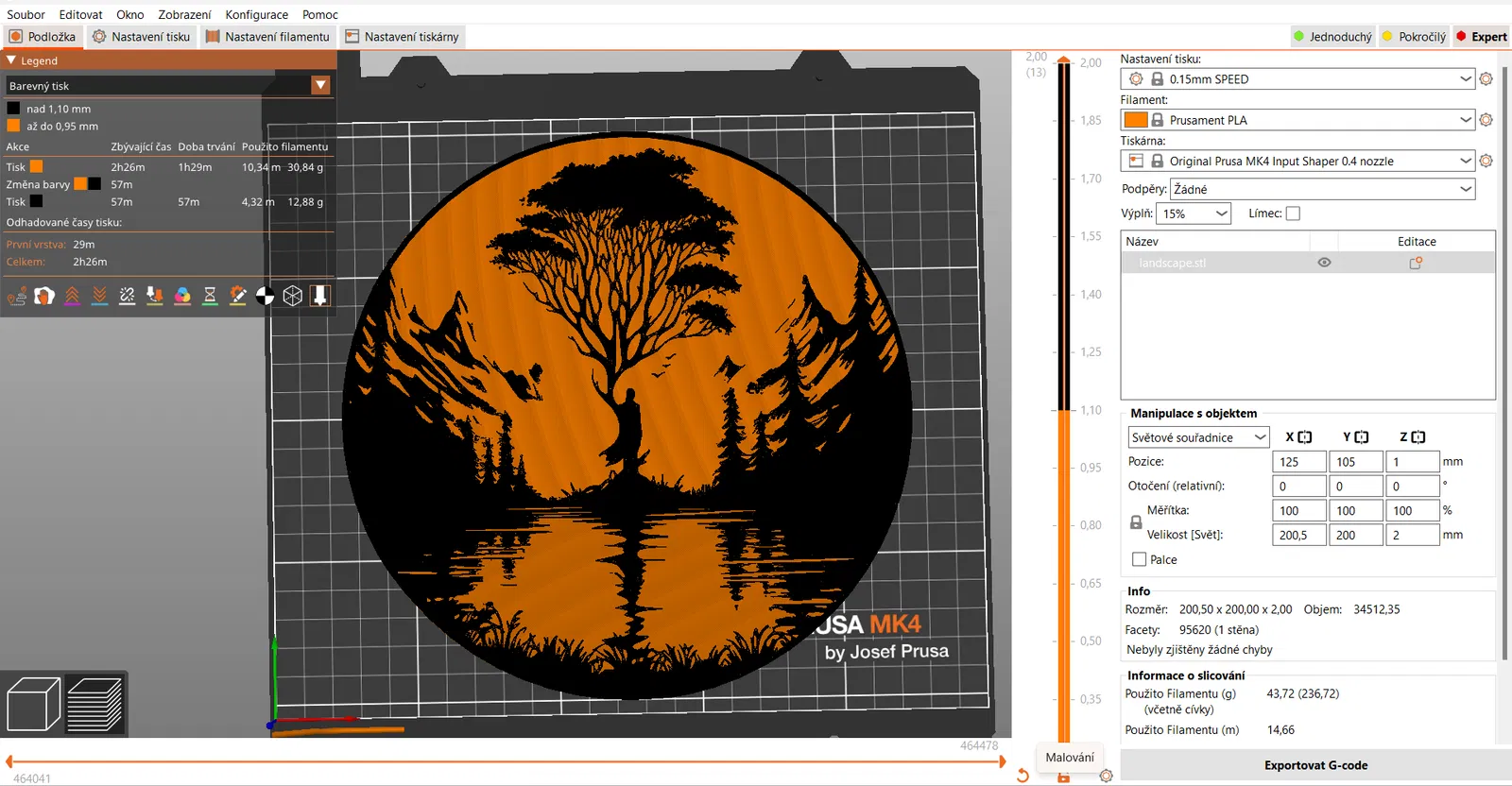Toggle shells cube icon
Viewport: 1512px width, 786px height.
click(293, 297)
